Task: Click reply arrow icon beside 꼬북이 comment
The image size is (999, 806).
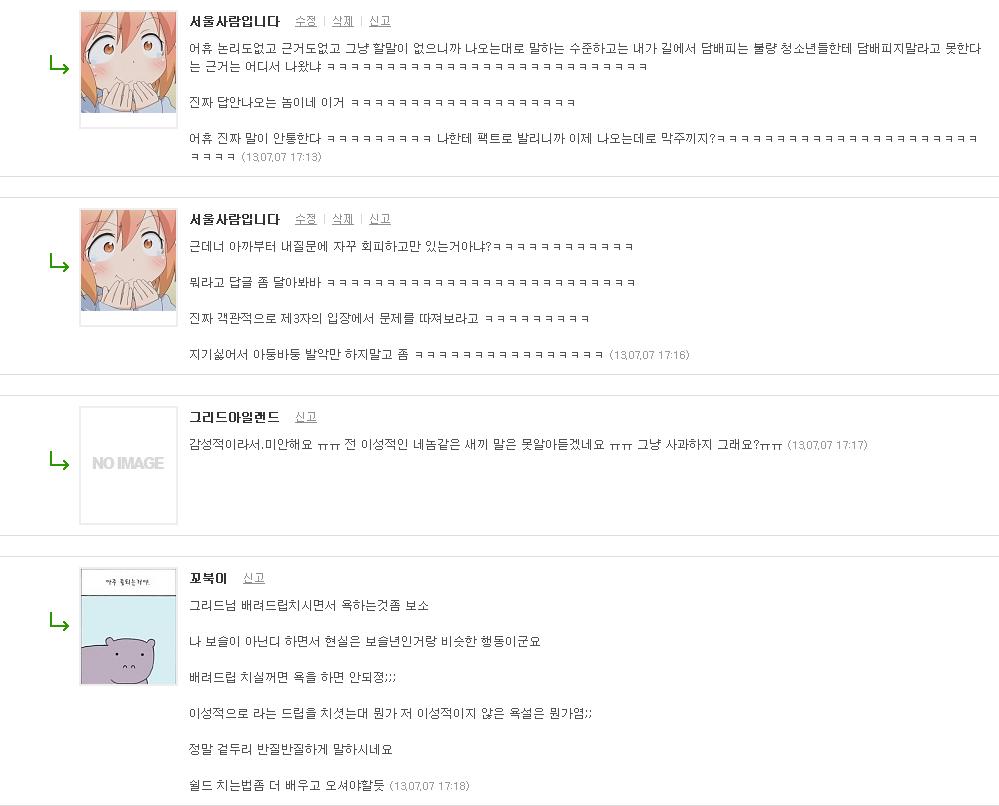Action: tap(59, 622)
